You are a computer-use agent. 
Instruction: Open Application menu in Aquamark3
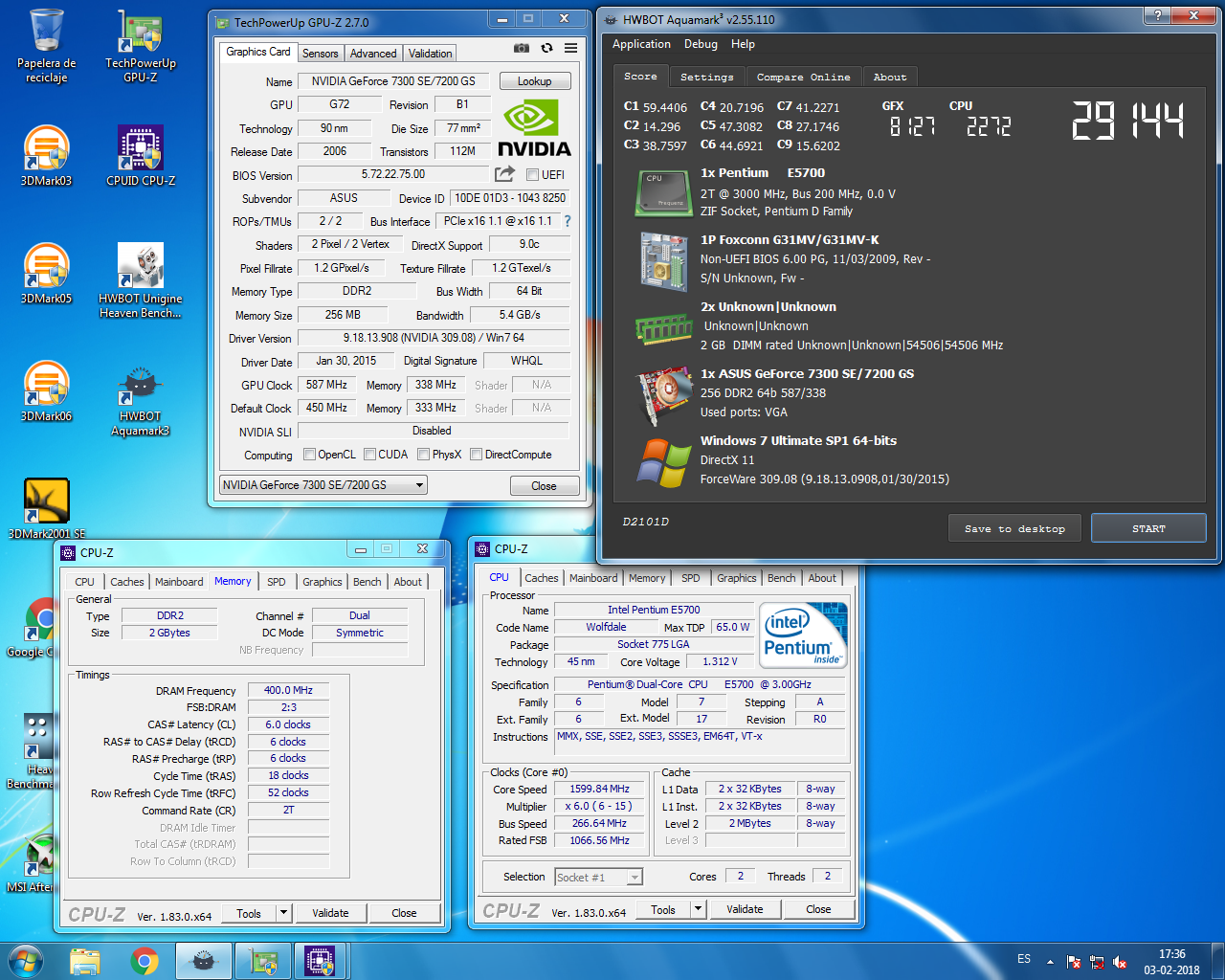click(x=641, y=44)
